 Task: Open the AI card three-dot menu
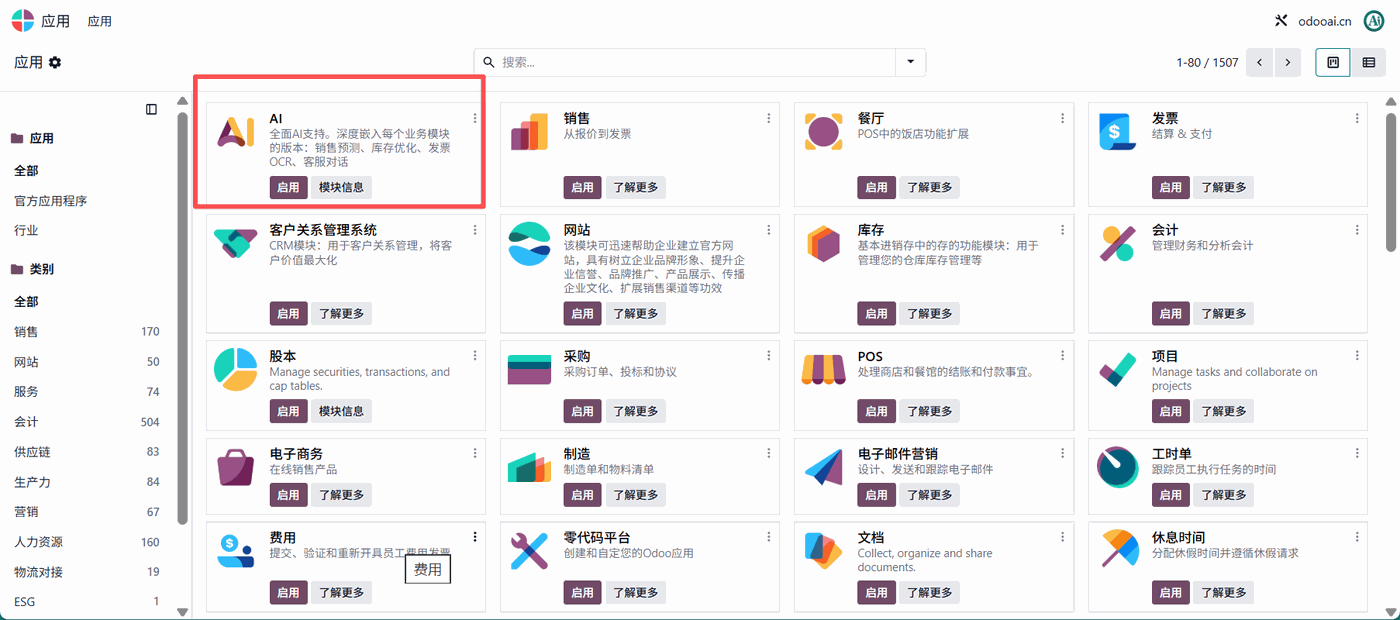475,118
